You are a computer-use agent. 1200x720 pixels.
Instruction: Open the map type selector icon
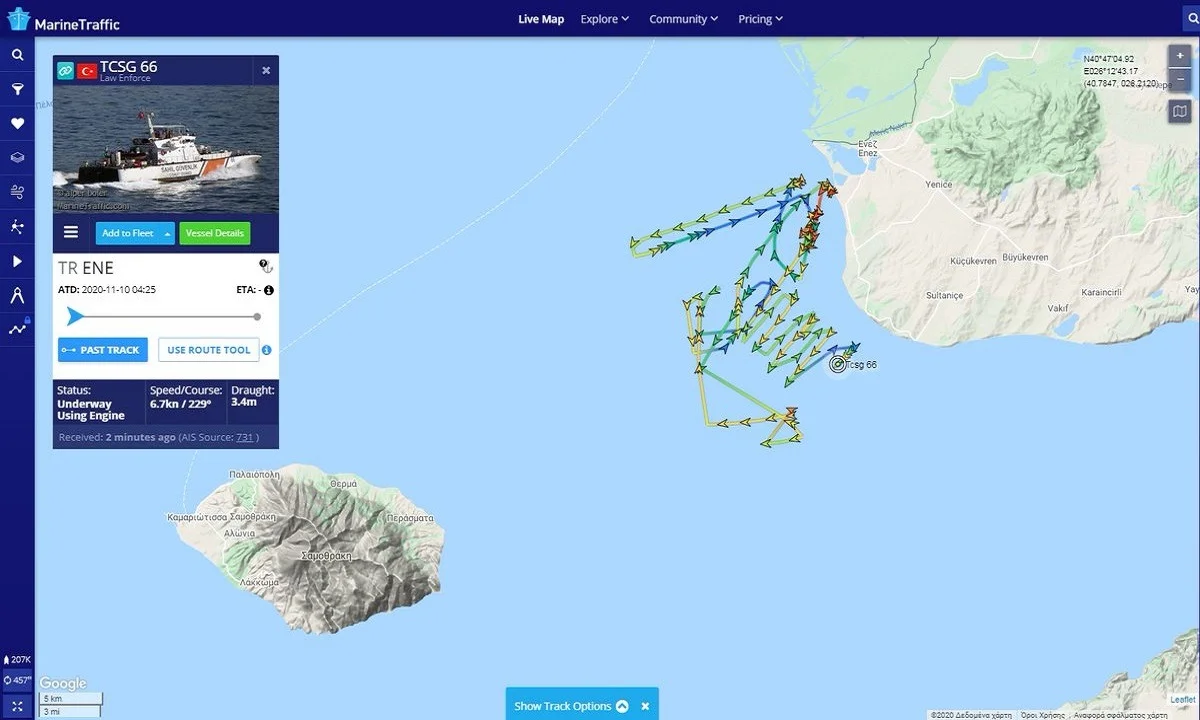pyautogui.click(x=1180, y=111)
